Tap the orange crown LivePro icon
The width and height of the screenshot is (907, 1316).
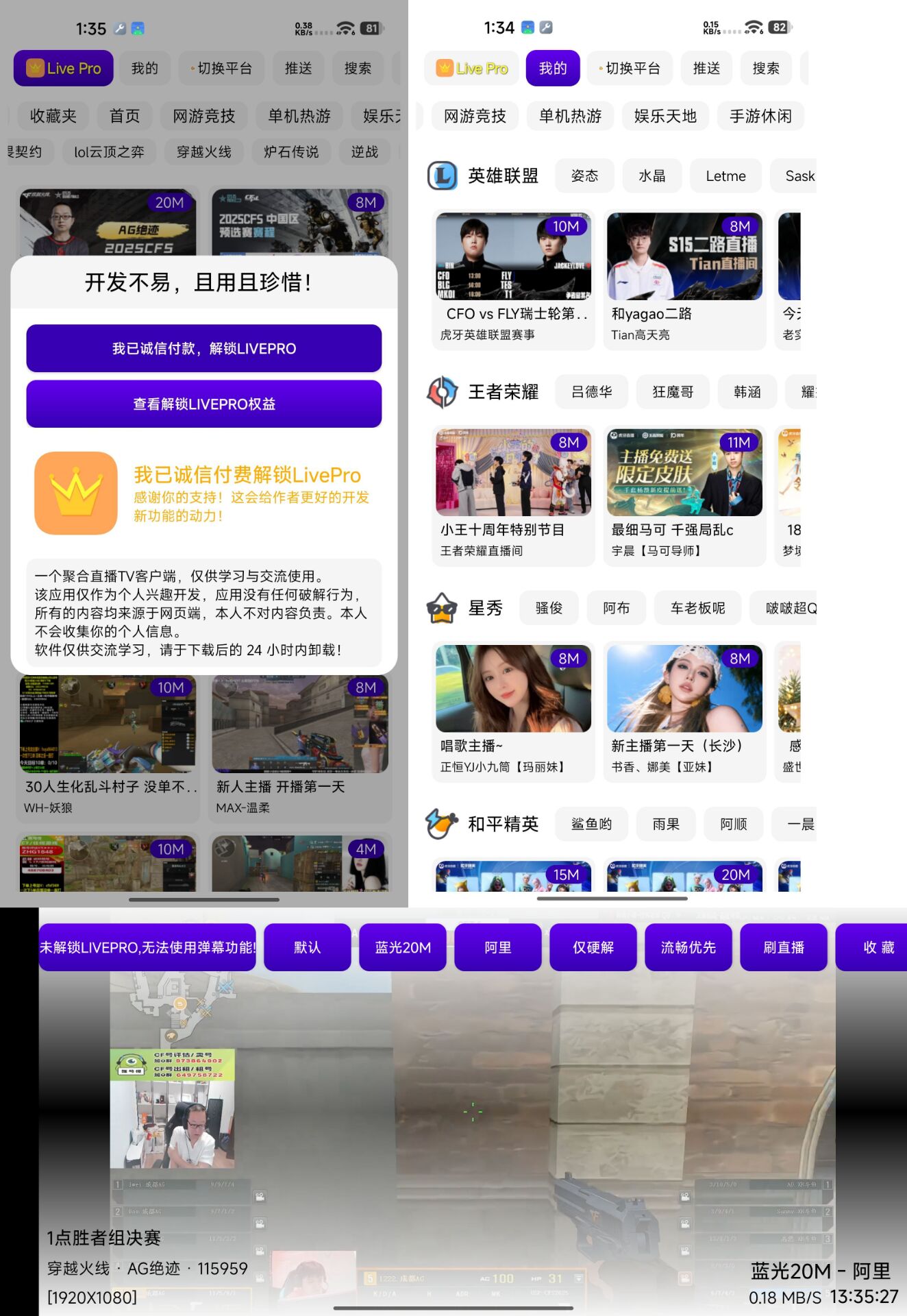pos(76,493)
